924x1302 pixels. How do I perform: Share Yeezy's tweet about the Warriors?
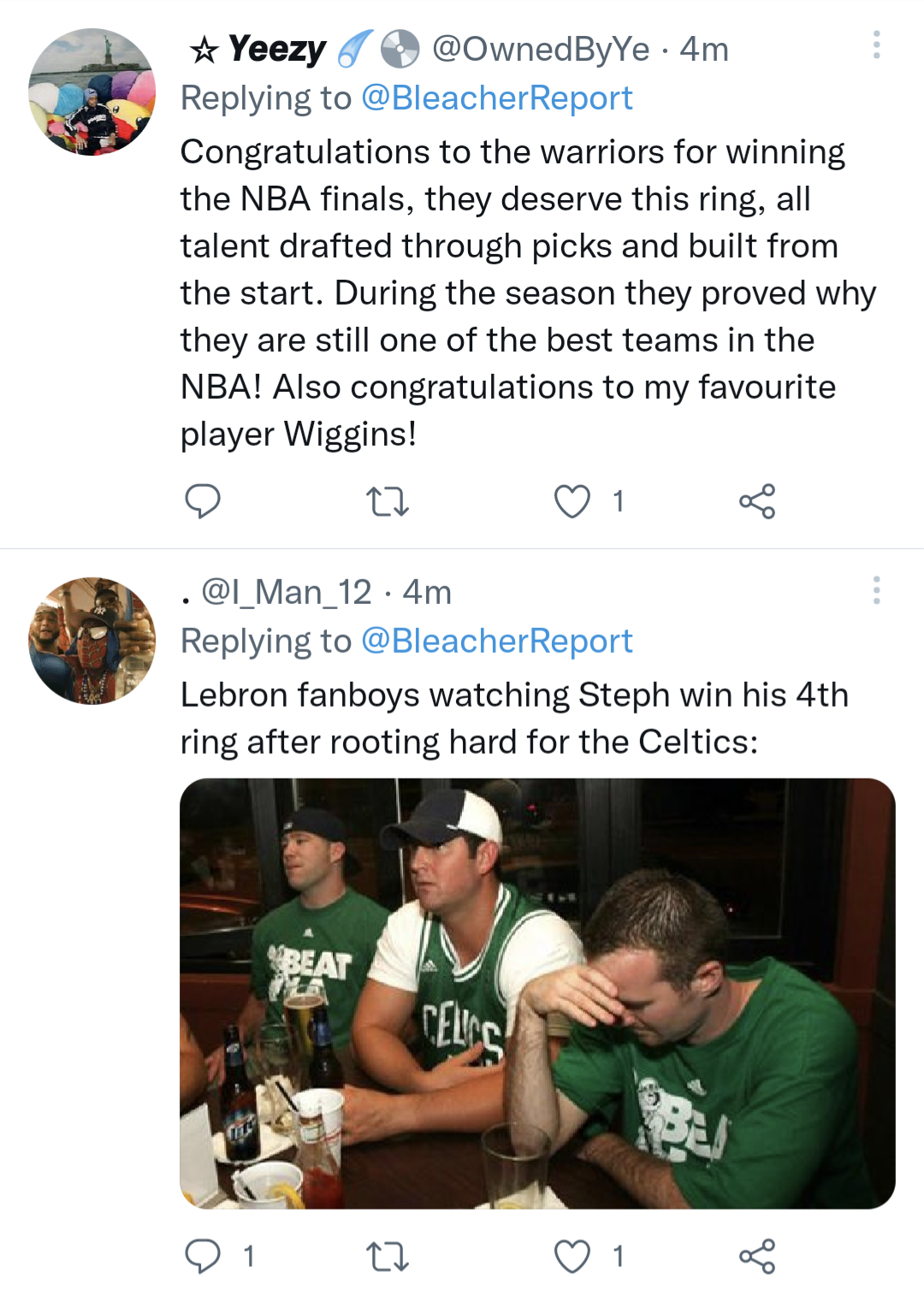pos(757,501)
